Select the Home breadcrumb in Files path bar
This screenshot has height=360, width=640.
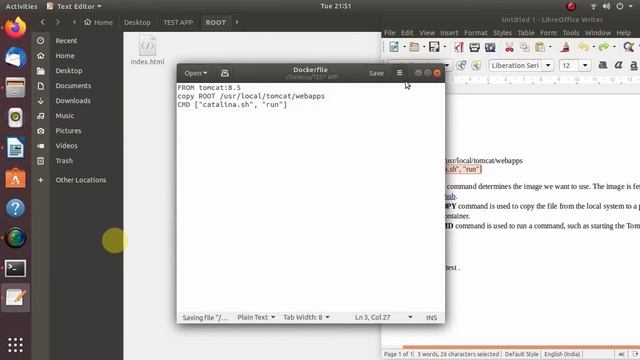tap(98, 22)
